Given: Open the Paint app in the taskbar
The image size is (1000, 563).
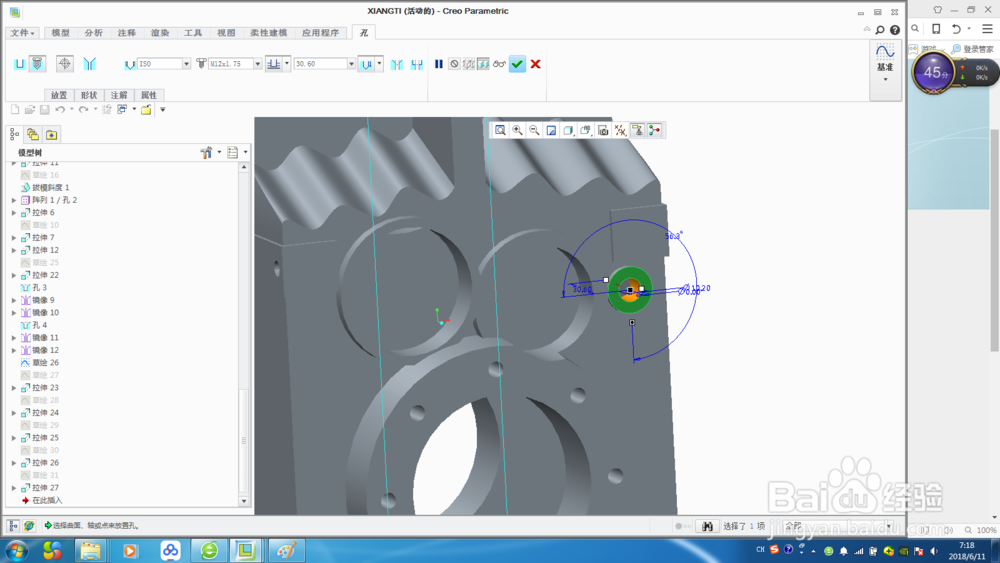Looking at the screenshot, I should (x=286, y=550).
